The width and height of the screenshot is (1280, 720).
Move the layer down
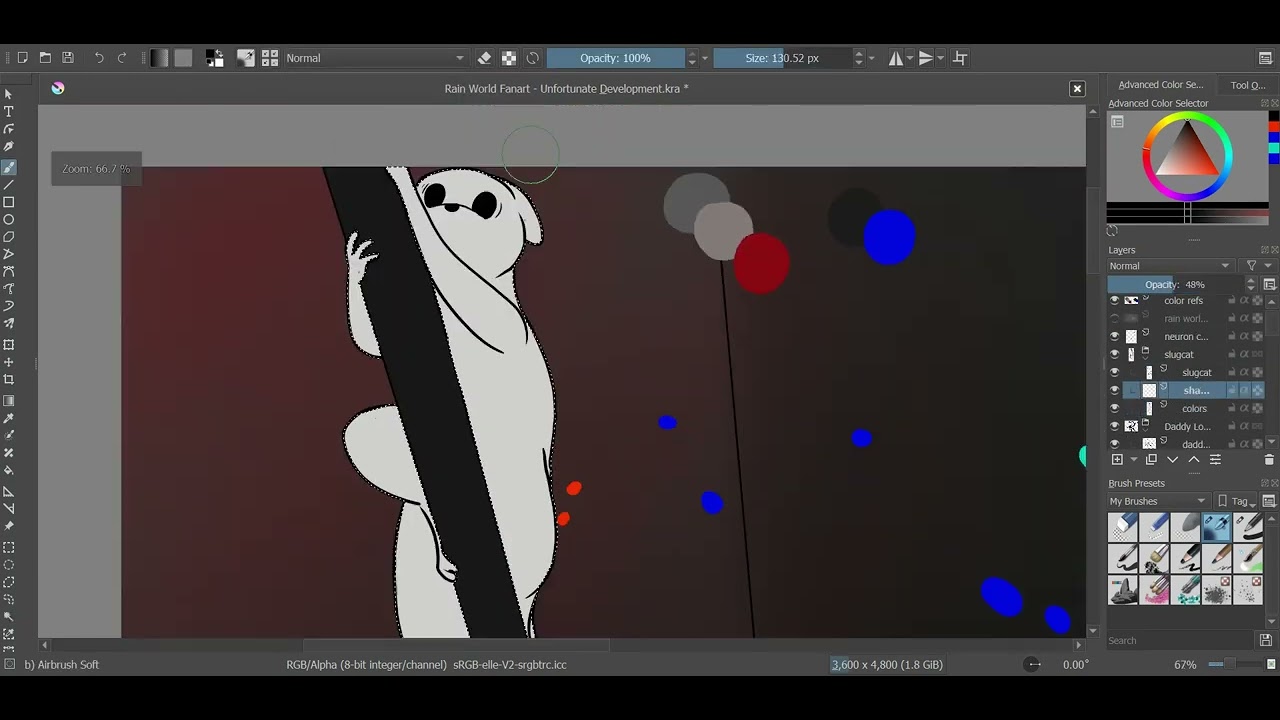1172,460
